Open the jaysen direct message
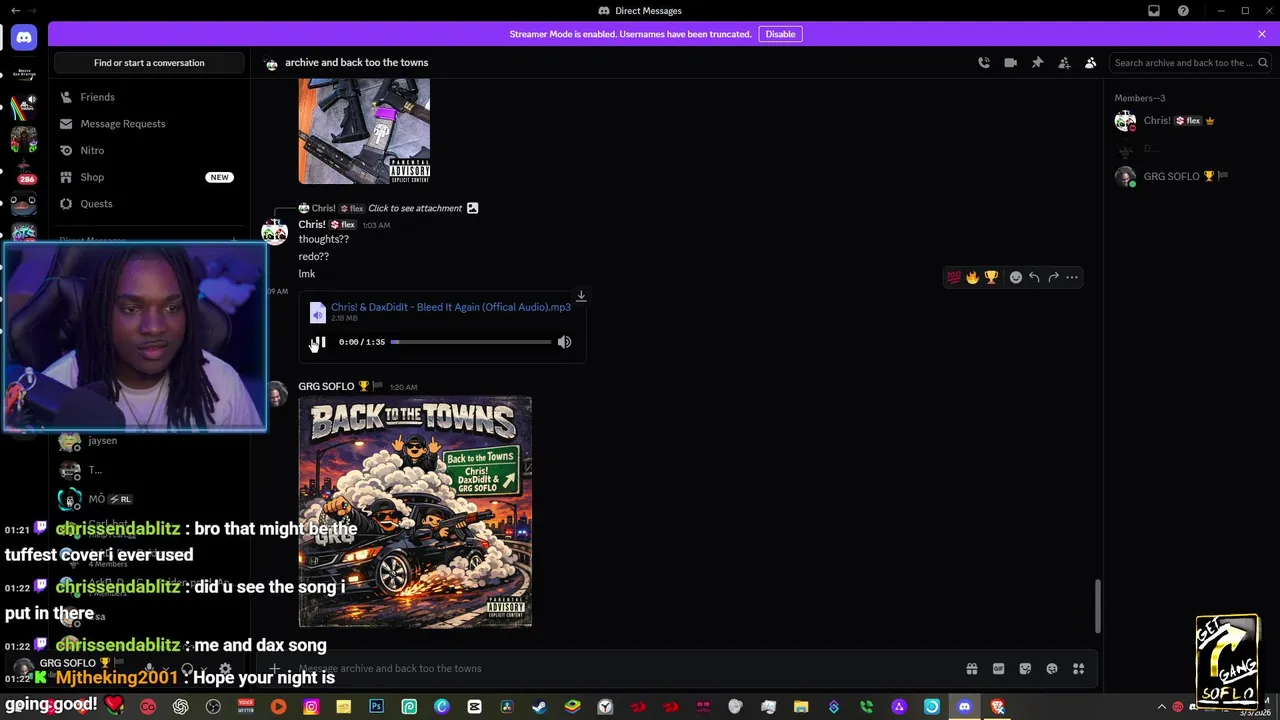The height and width of the screenshot is (720, 1280). pos(150,441)
